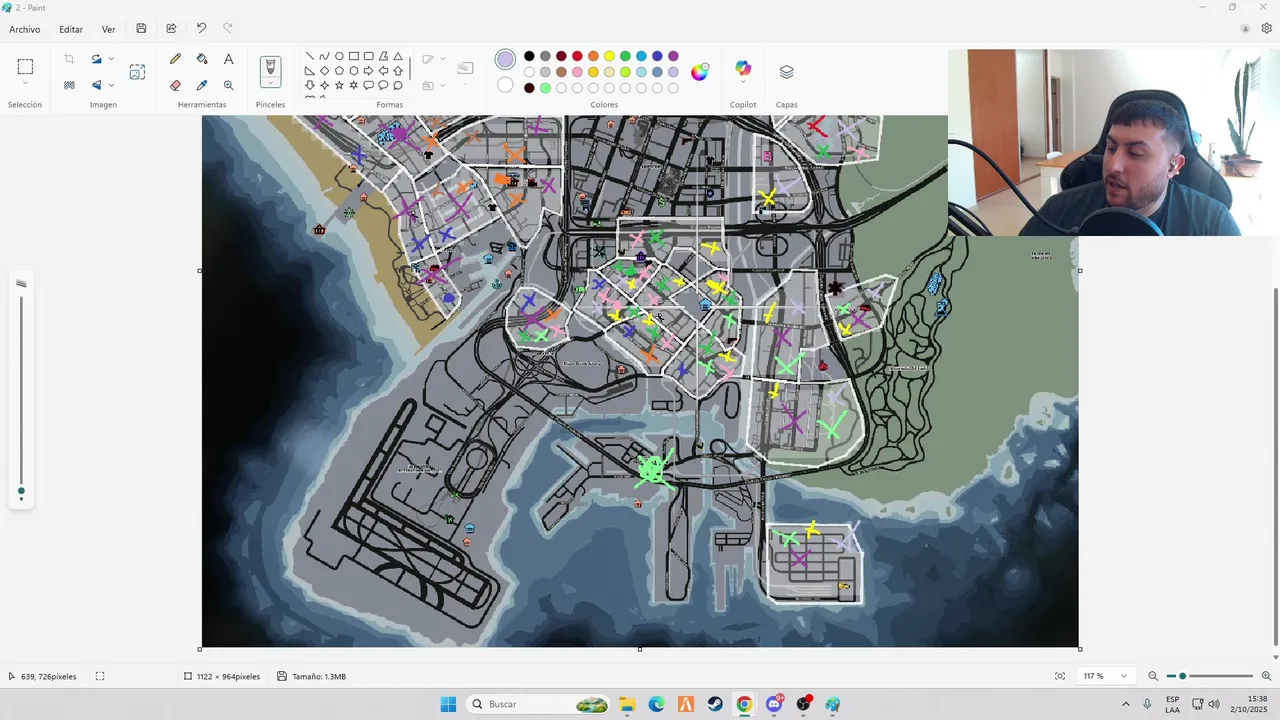1280x720 pixels.
Task: Click the zoom slider in status bar
Action: tap(1211, 676)
